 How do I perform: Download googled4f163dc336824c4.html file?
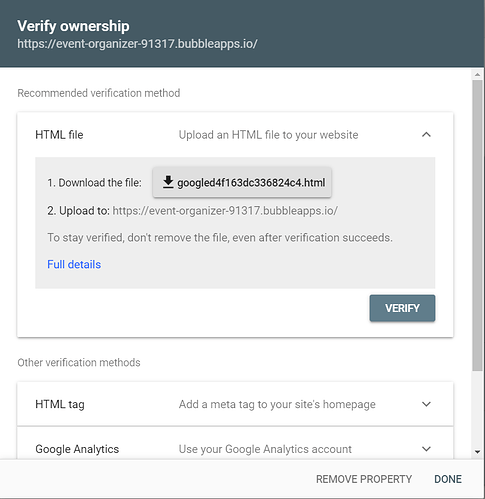tap(242, 182)
